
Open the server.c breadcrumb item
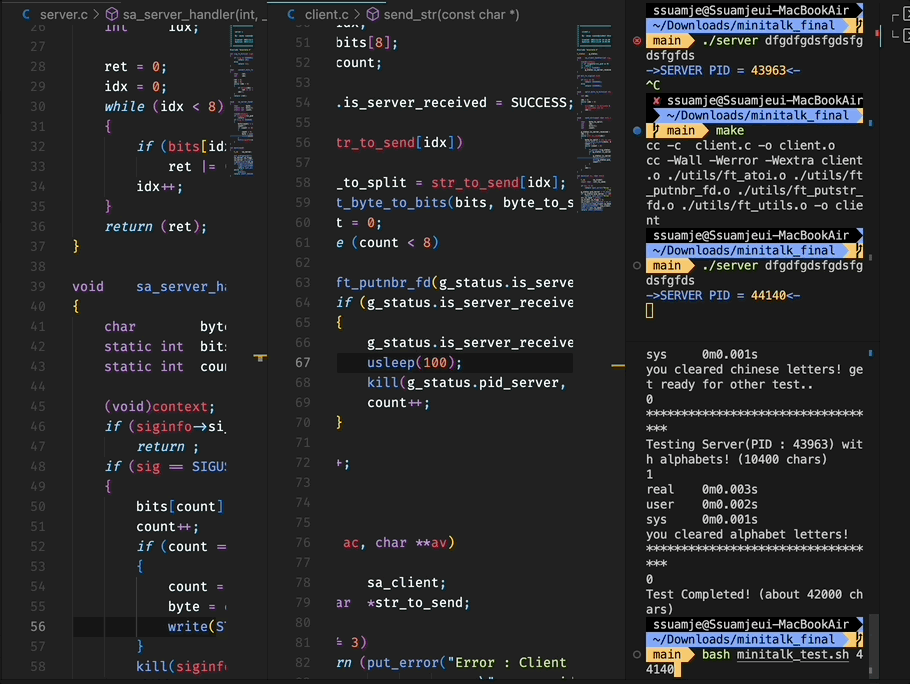pos(64,15)
